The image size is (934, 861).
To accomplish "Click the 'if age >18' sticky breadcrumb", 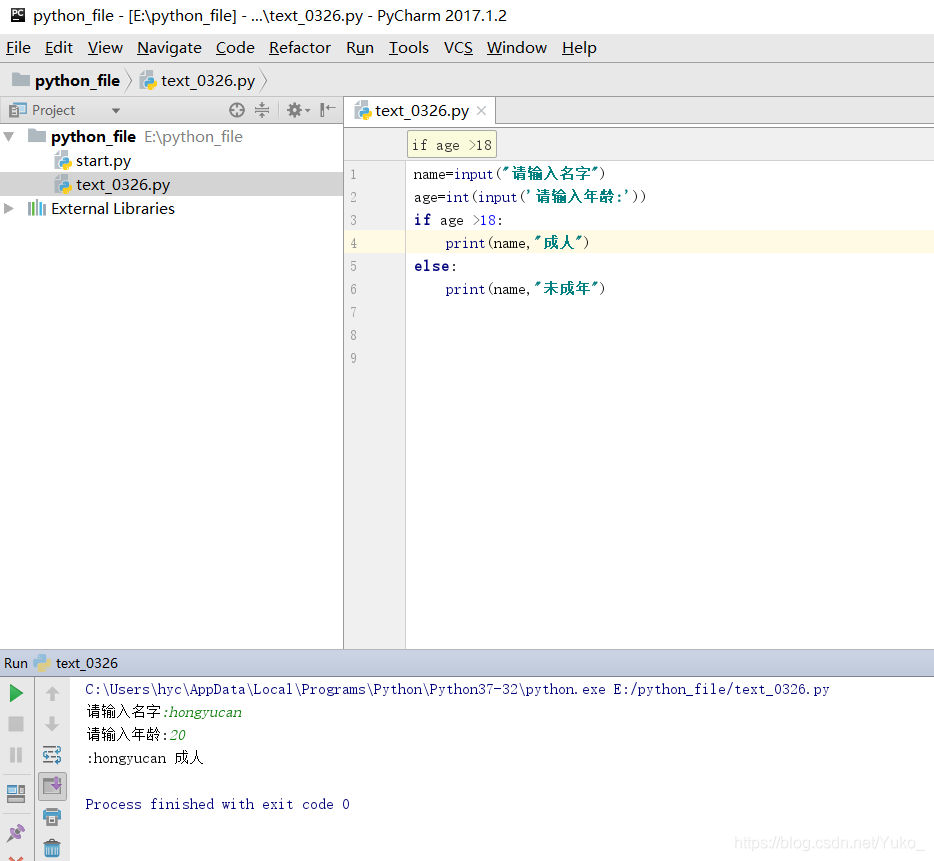I will pyautogui.click(x=452, y=145).
